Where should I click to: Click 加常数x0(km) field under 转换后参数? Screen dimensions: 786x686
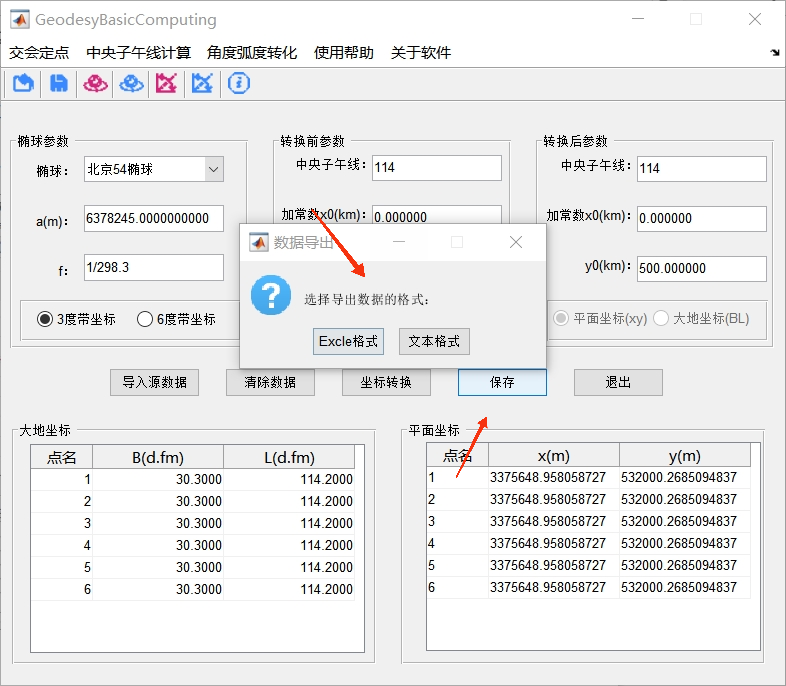point(702,219)
